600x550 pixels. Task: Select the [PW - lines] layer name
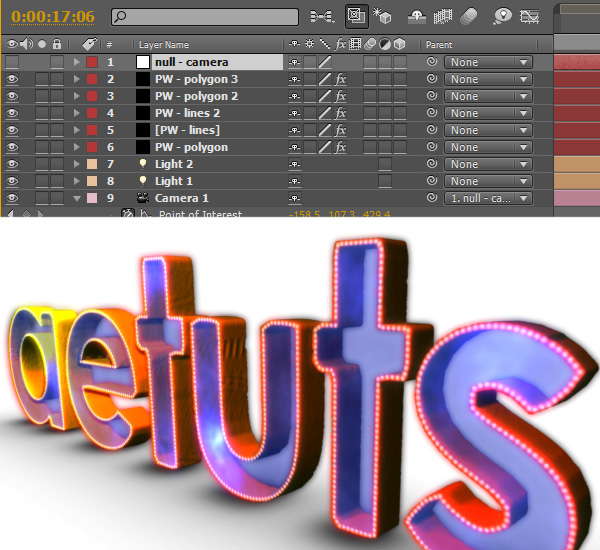pyautogui.click(x=188, y=130)
